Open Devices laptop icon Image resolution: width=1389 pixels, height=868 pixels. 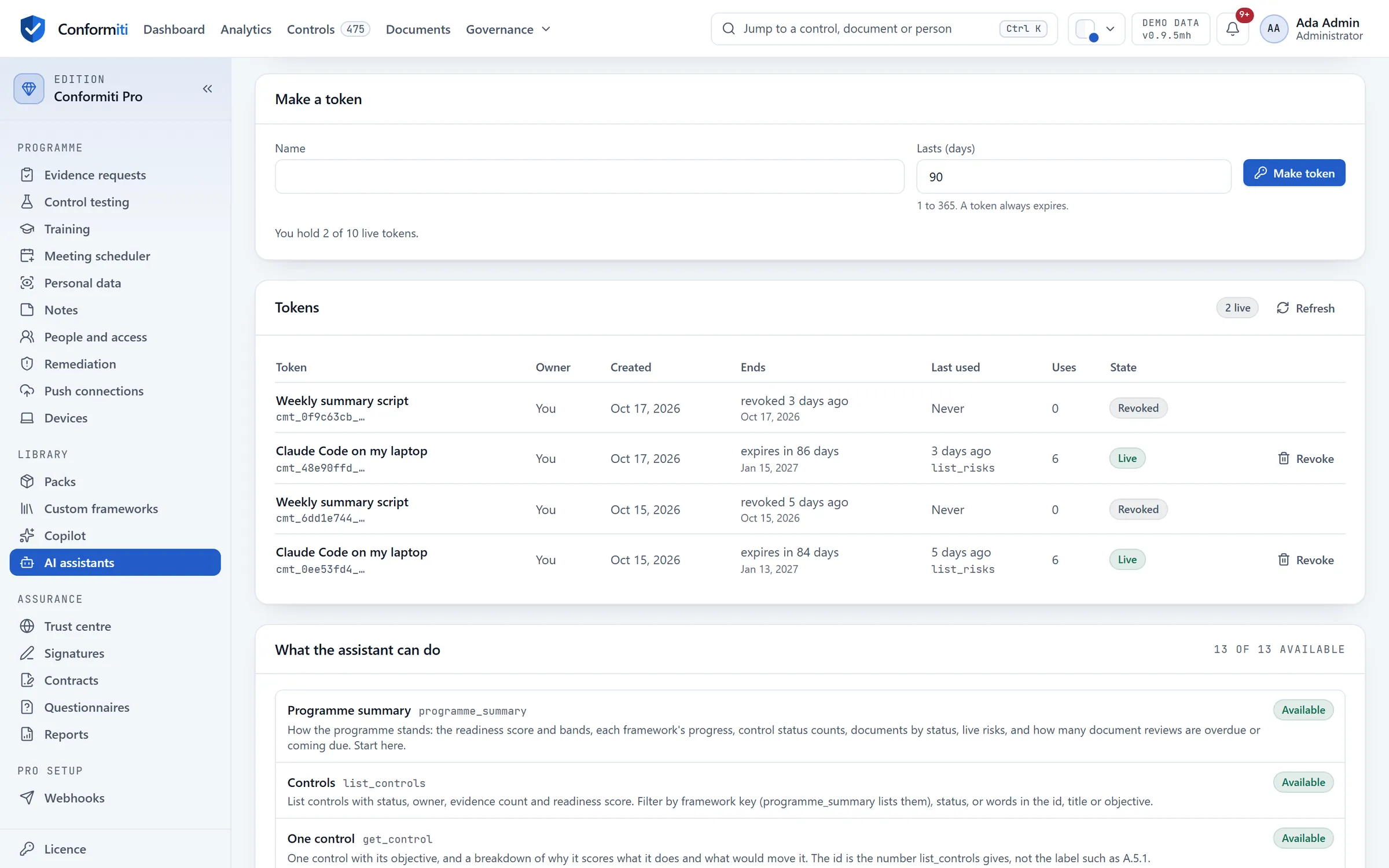pyautogui.click(x=27, y=418)
